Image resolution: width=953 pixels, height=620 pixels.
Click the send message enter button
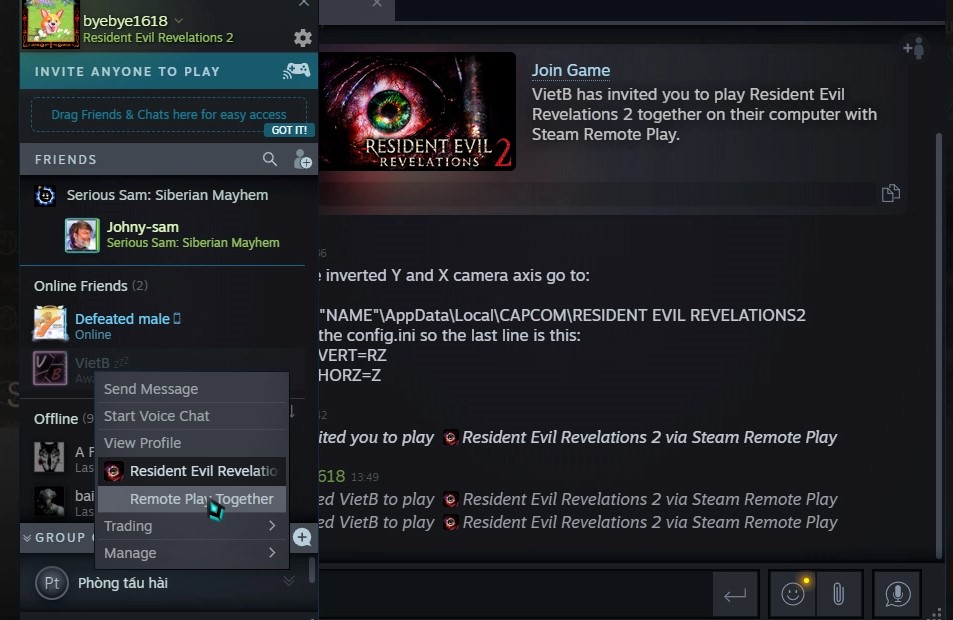point(735,593)
